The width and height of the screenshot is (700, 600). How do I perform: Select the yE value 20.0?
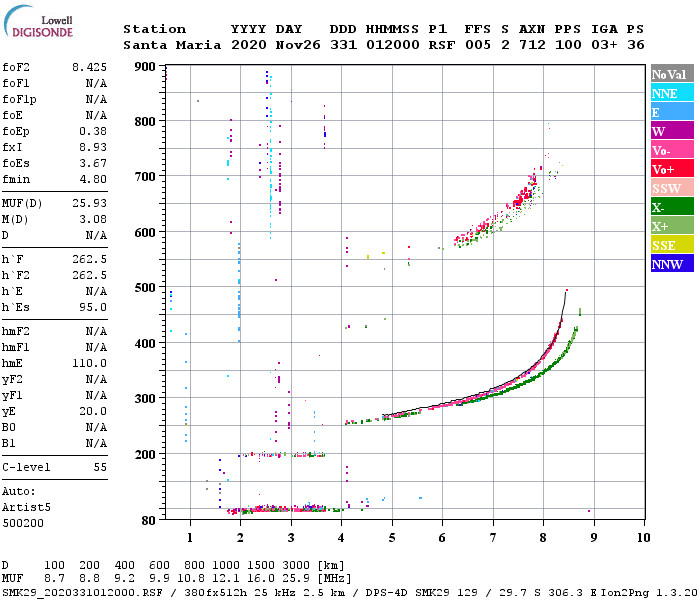[93, 412]
